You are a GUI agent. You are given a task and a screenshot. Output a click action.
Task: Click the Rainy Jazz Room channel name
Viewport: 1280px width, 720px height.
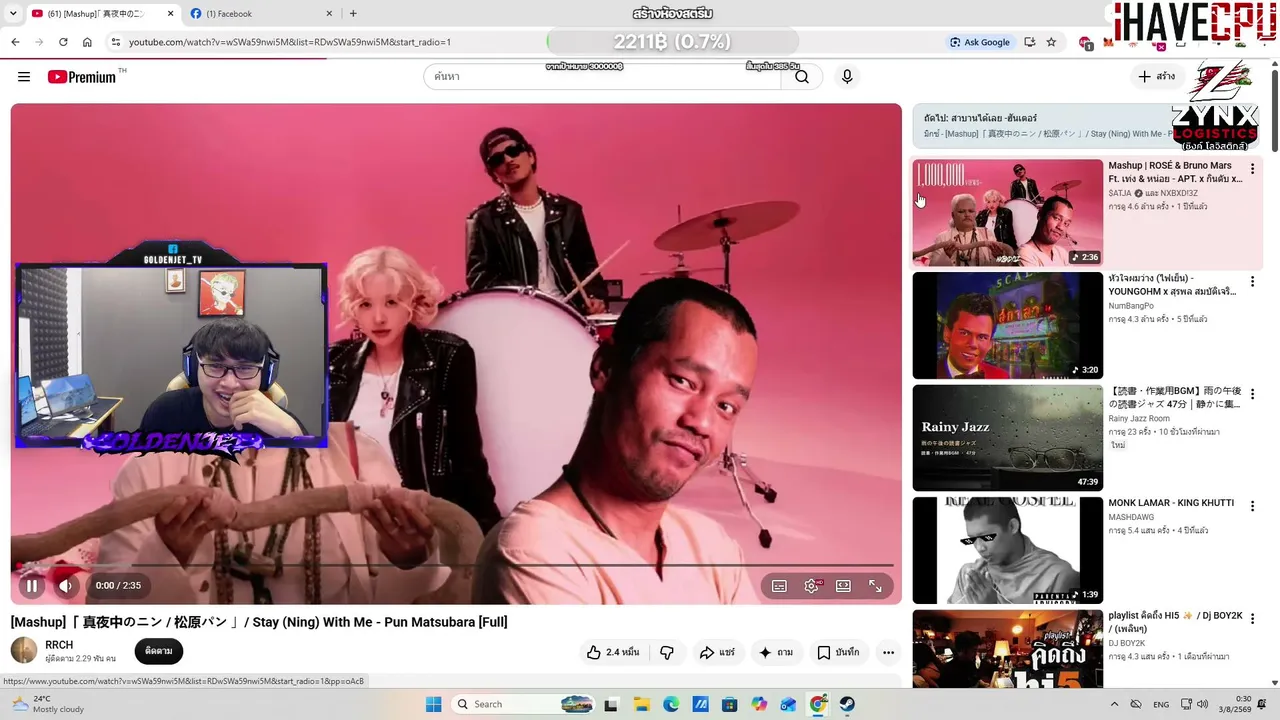point(1139,419)
